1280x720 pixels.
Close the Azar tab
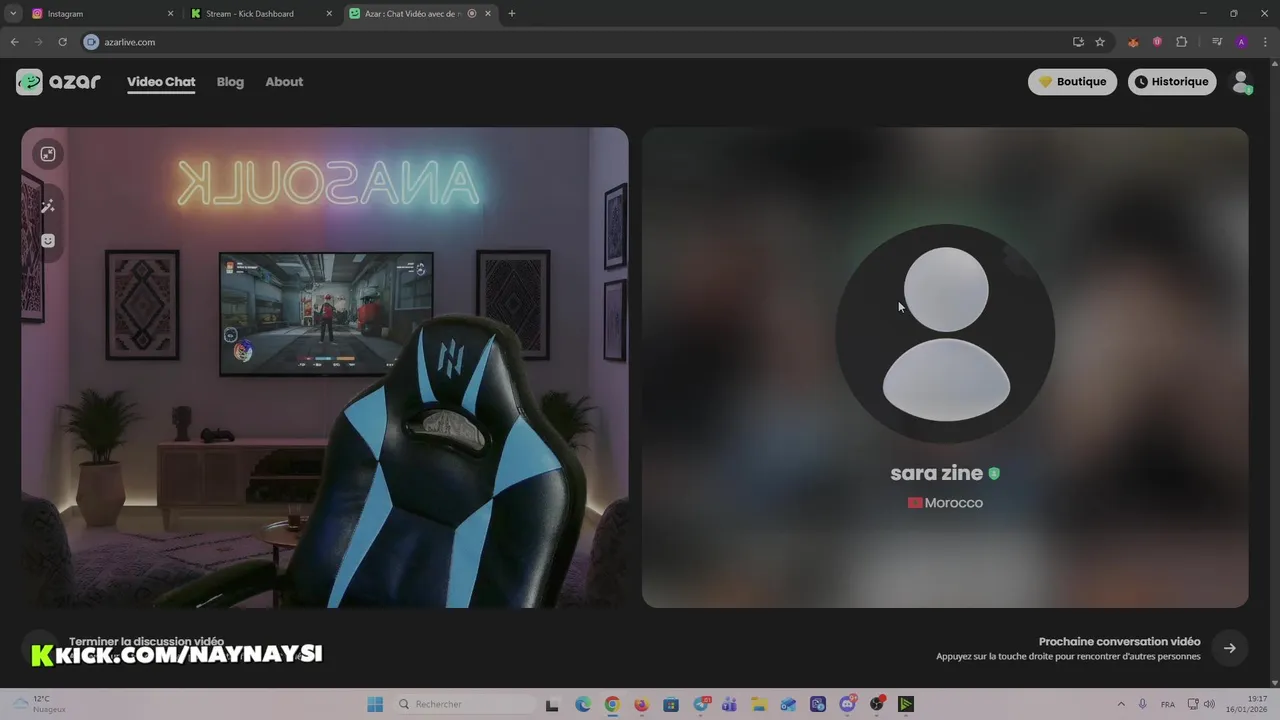[x=488, y=14]
